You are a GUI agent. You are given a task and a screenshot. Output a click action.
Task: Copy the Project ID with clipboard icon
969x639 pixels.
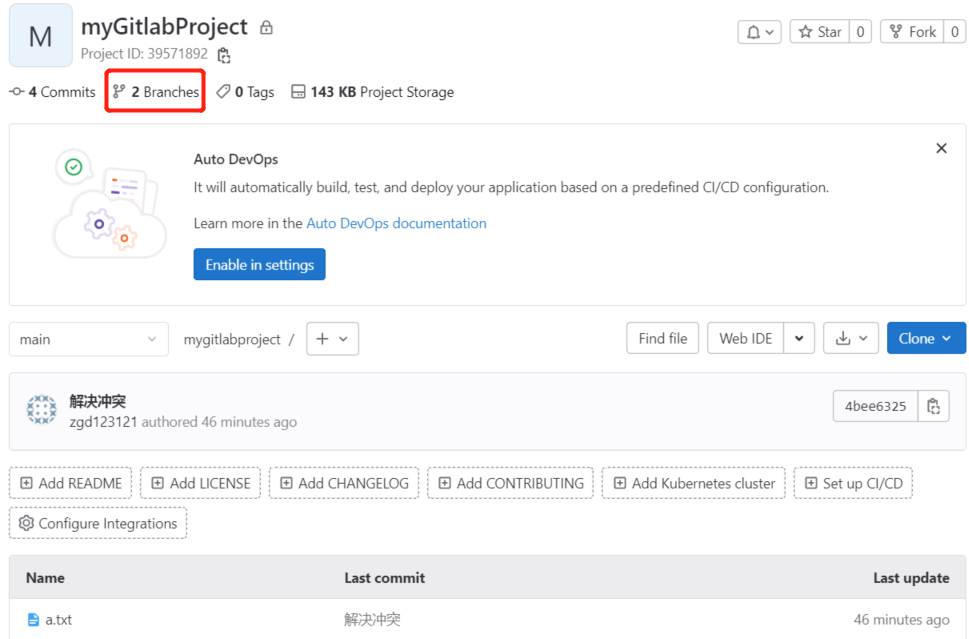[224, 55]
